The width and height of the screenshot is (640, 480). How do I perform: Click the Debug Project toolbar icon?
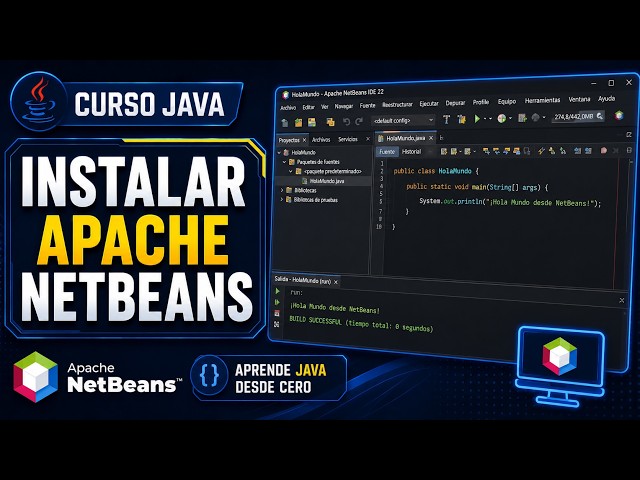coord(502,118)
